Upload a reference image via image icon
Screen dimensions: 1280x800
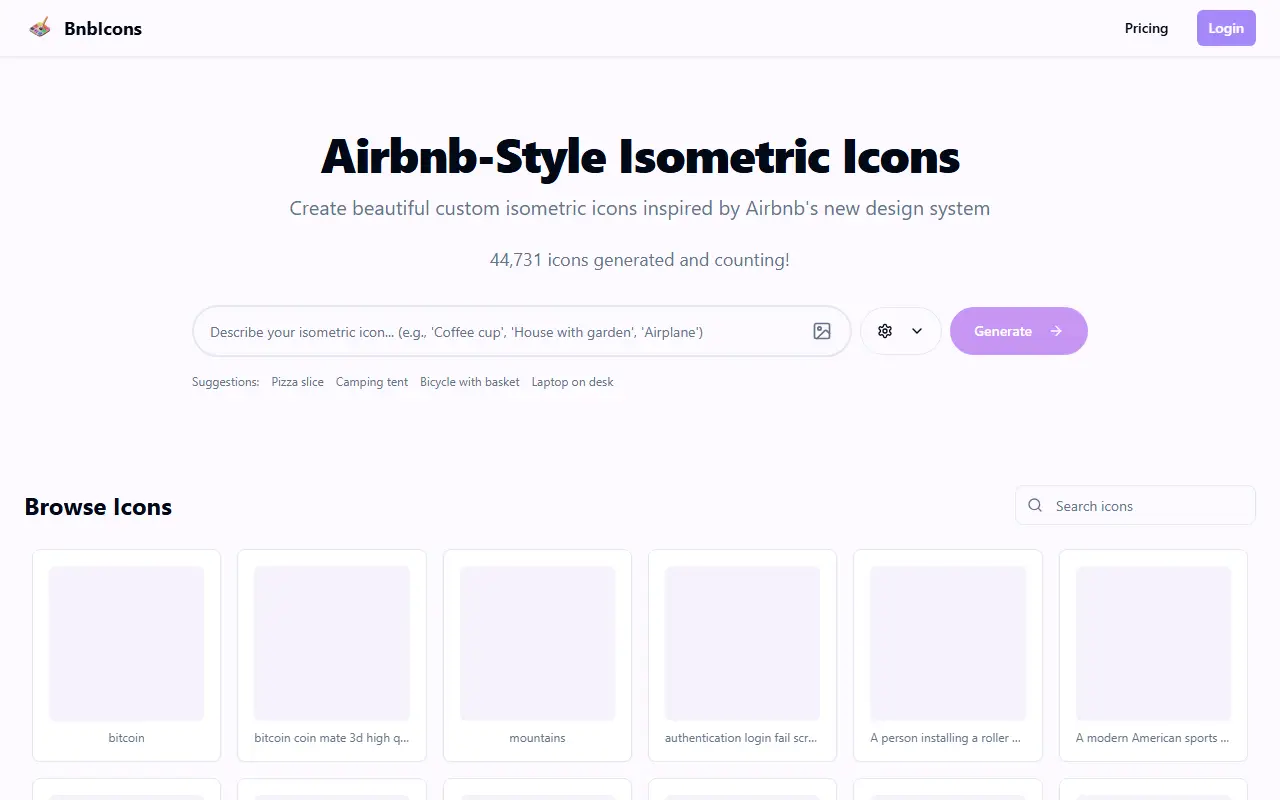[x=822, y=331]
